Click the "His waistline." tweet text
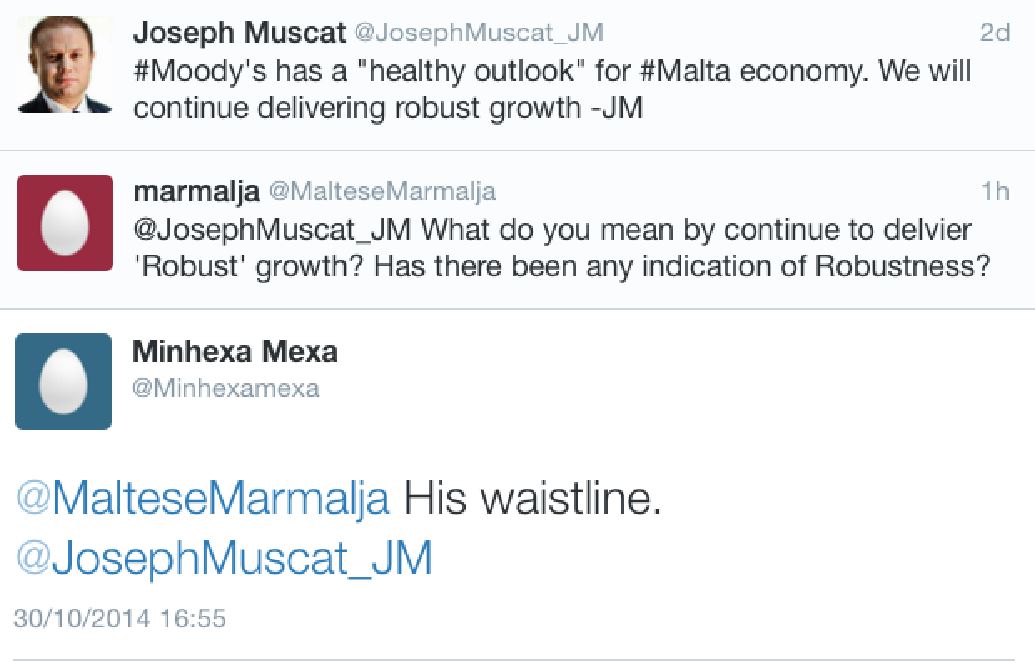The height and width of the screenshot is (665, 1035). [532, 498]
